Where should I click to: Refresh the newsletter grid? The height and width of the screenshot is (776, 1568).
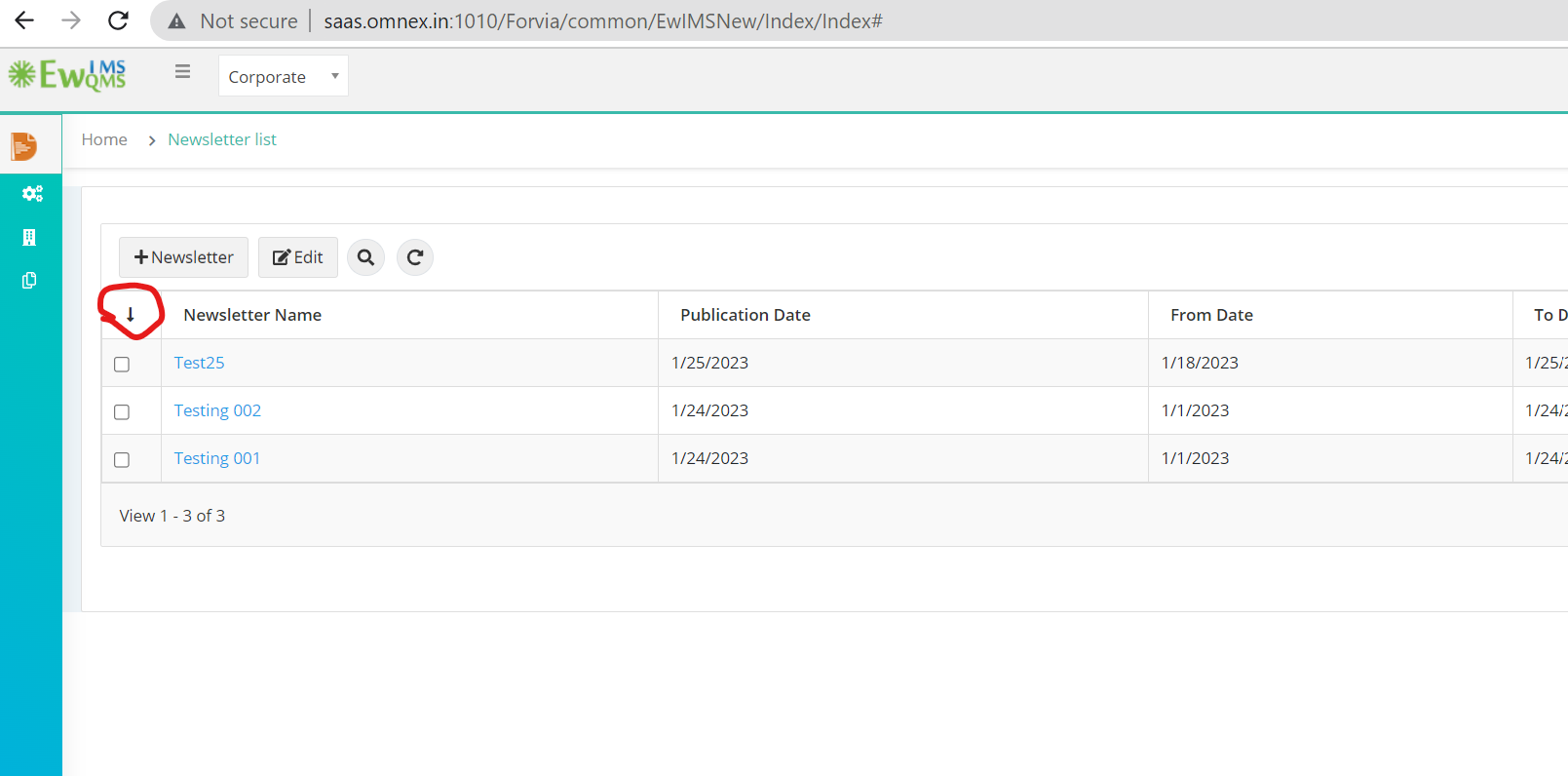coord(415,257)
